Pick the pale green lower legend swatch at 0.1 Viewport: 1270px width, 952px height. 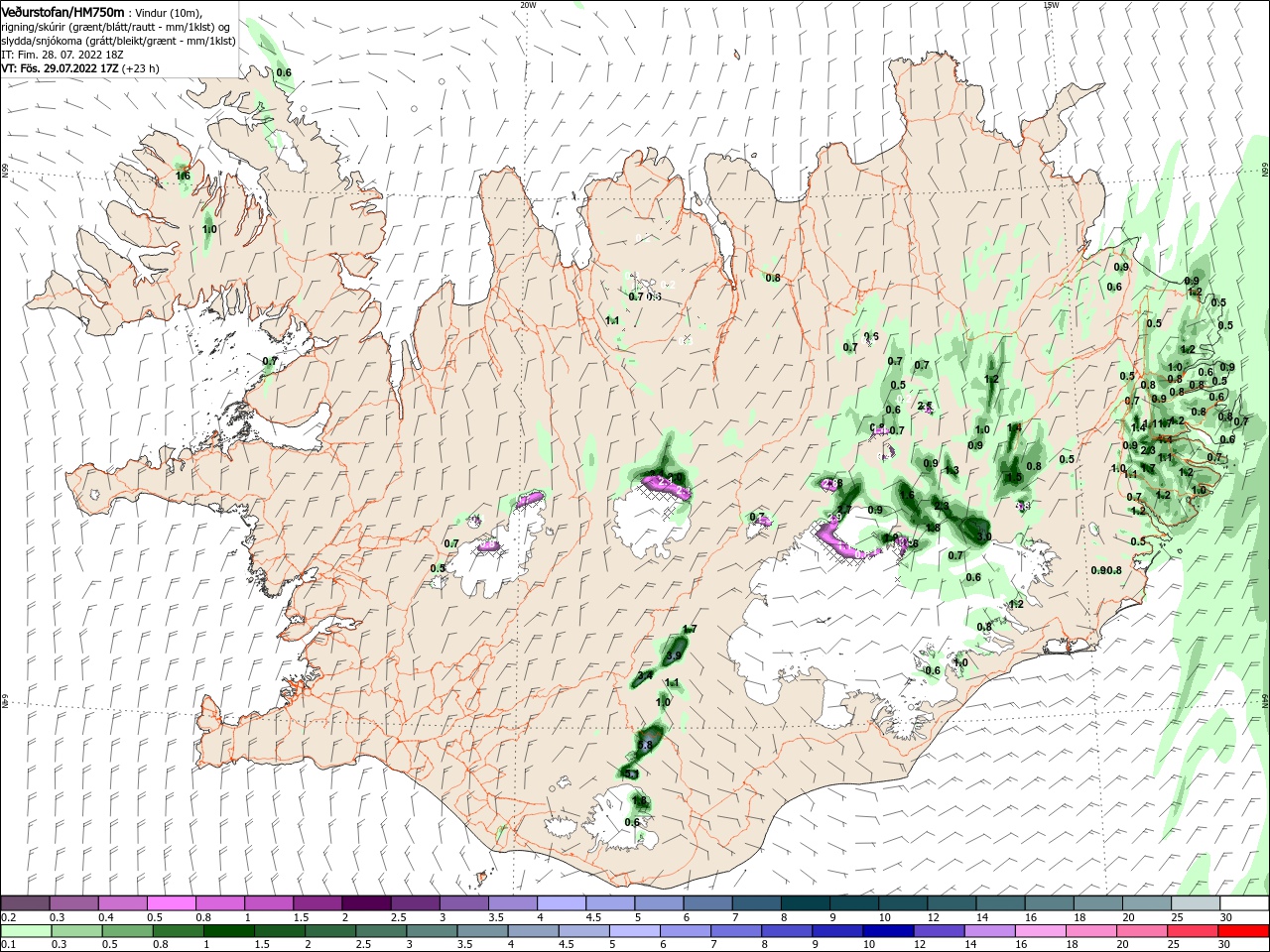[26, 931]
